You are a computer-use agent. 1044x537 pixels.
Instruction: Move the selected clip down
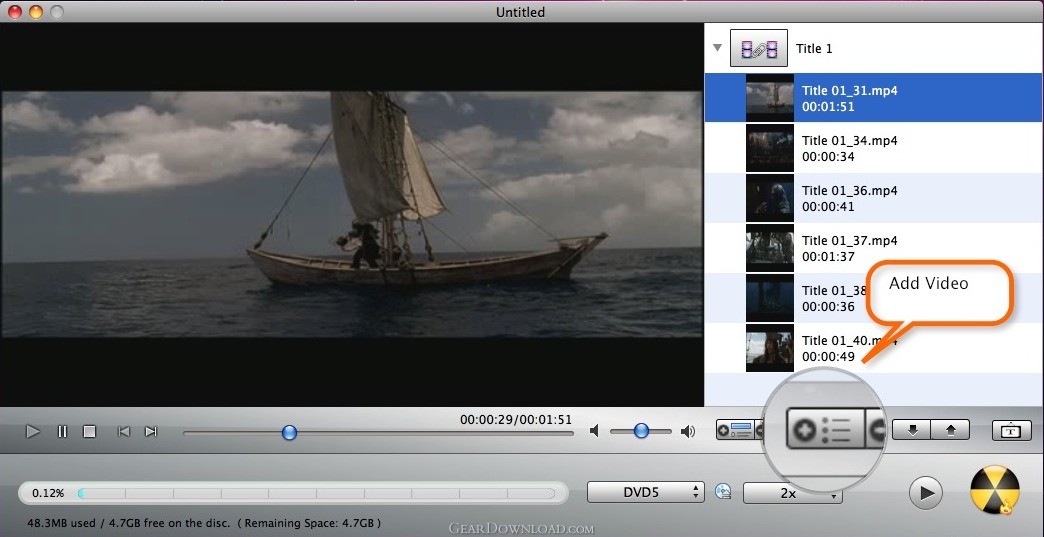coord(912,430)
